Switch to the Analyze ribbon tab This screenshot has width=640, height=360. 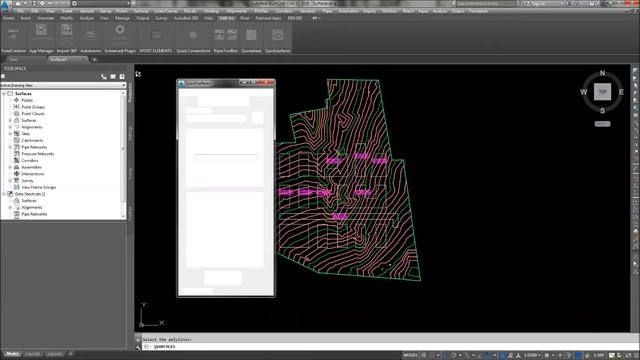point(87,18)
